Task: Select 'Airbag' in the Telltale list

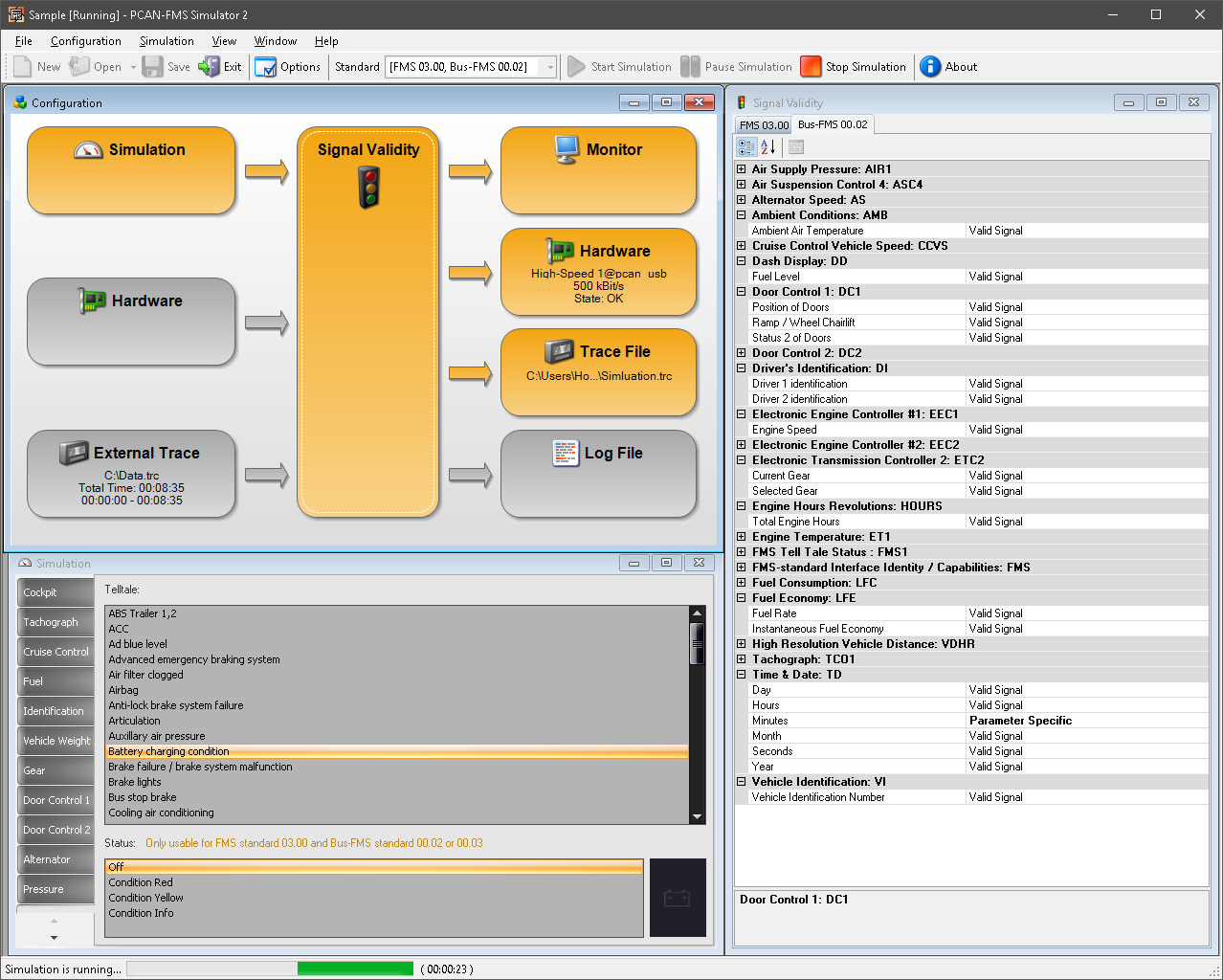Action: 397,690
